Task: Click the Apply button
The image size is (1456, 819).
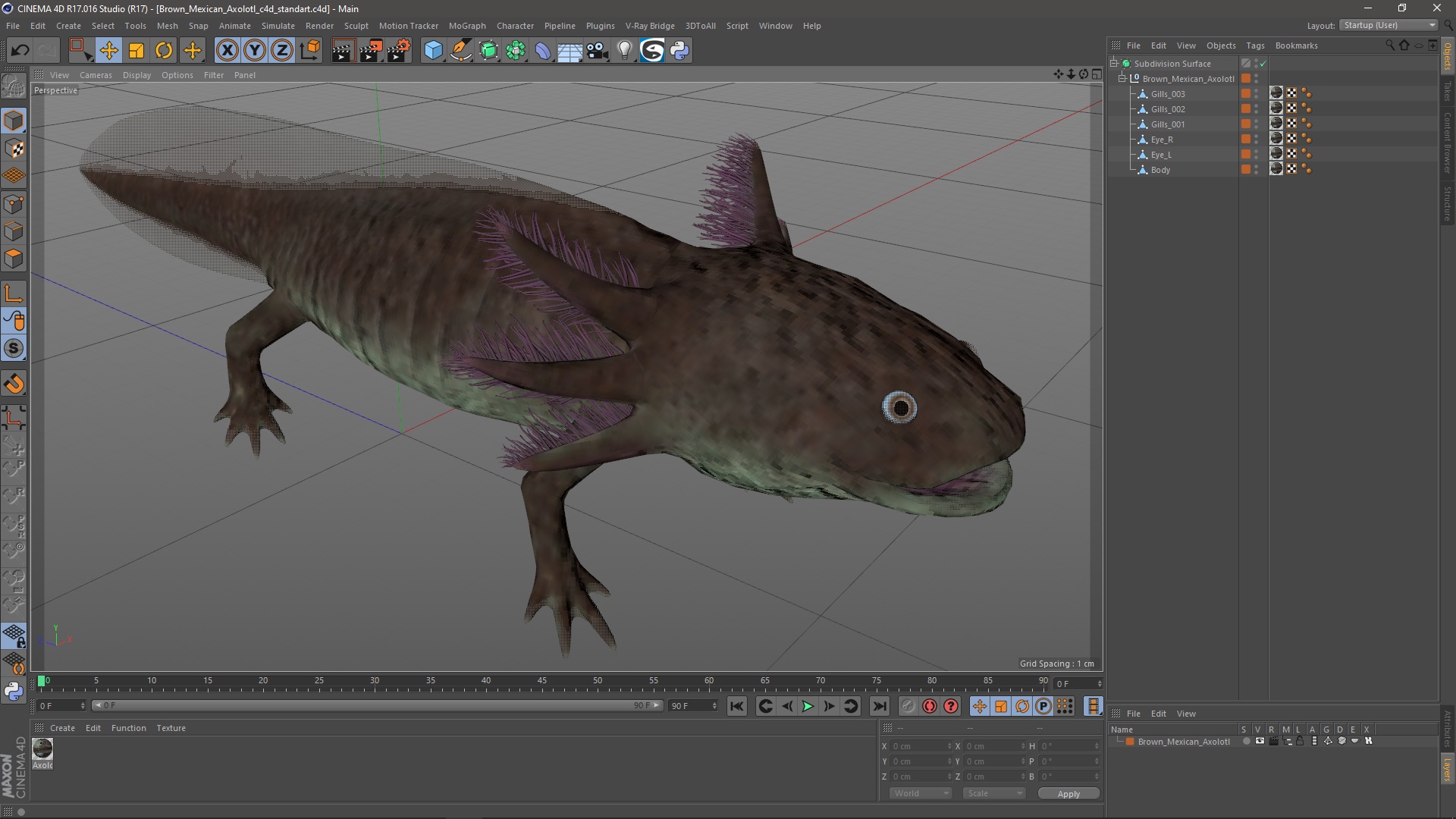Action: pos(1068,794)
